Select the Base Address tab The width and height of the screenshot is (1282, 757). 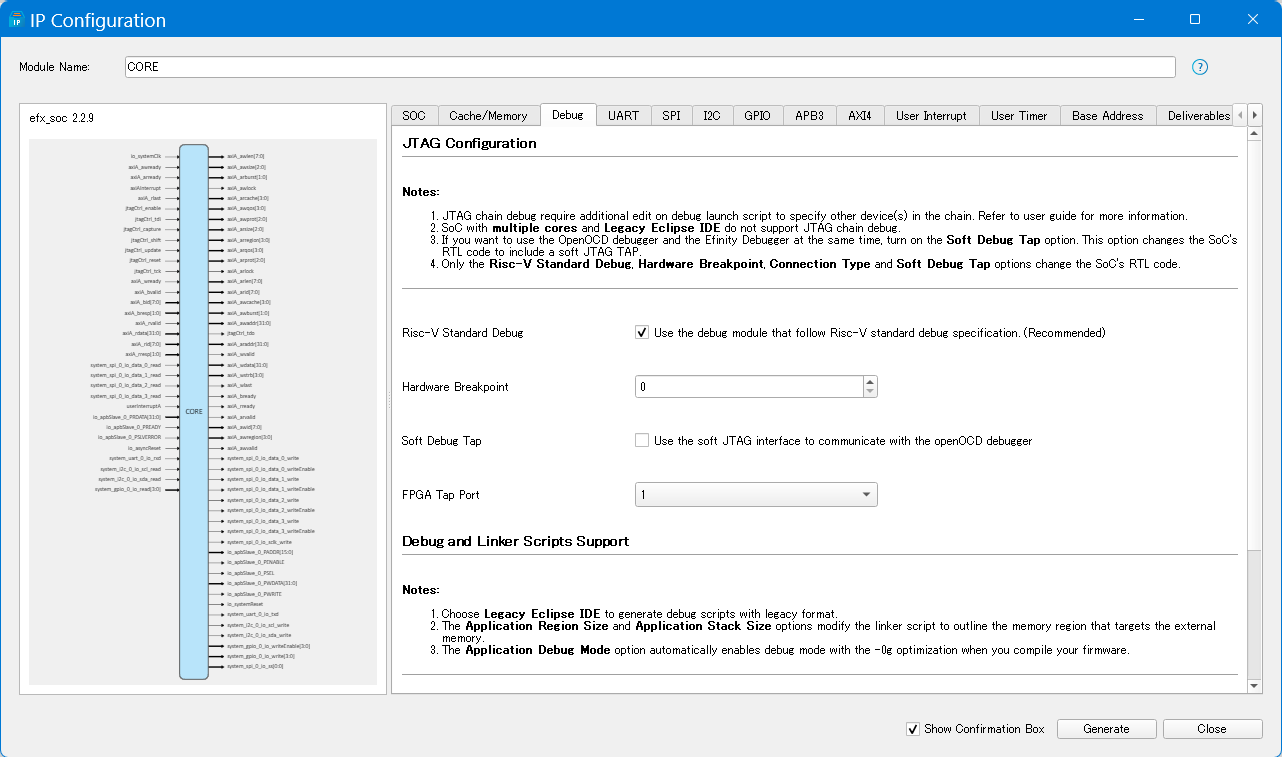1107,116
